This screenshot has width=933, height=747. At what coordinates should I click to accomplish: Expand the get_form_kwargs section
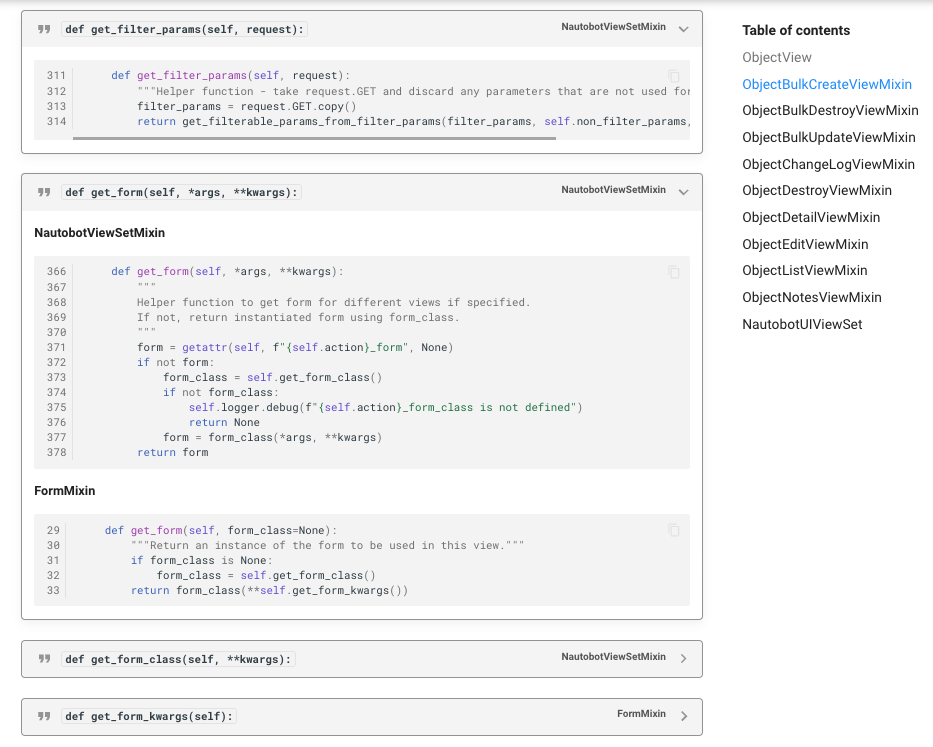coord(683,716)
